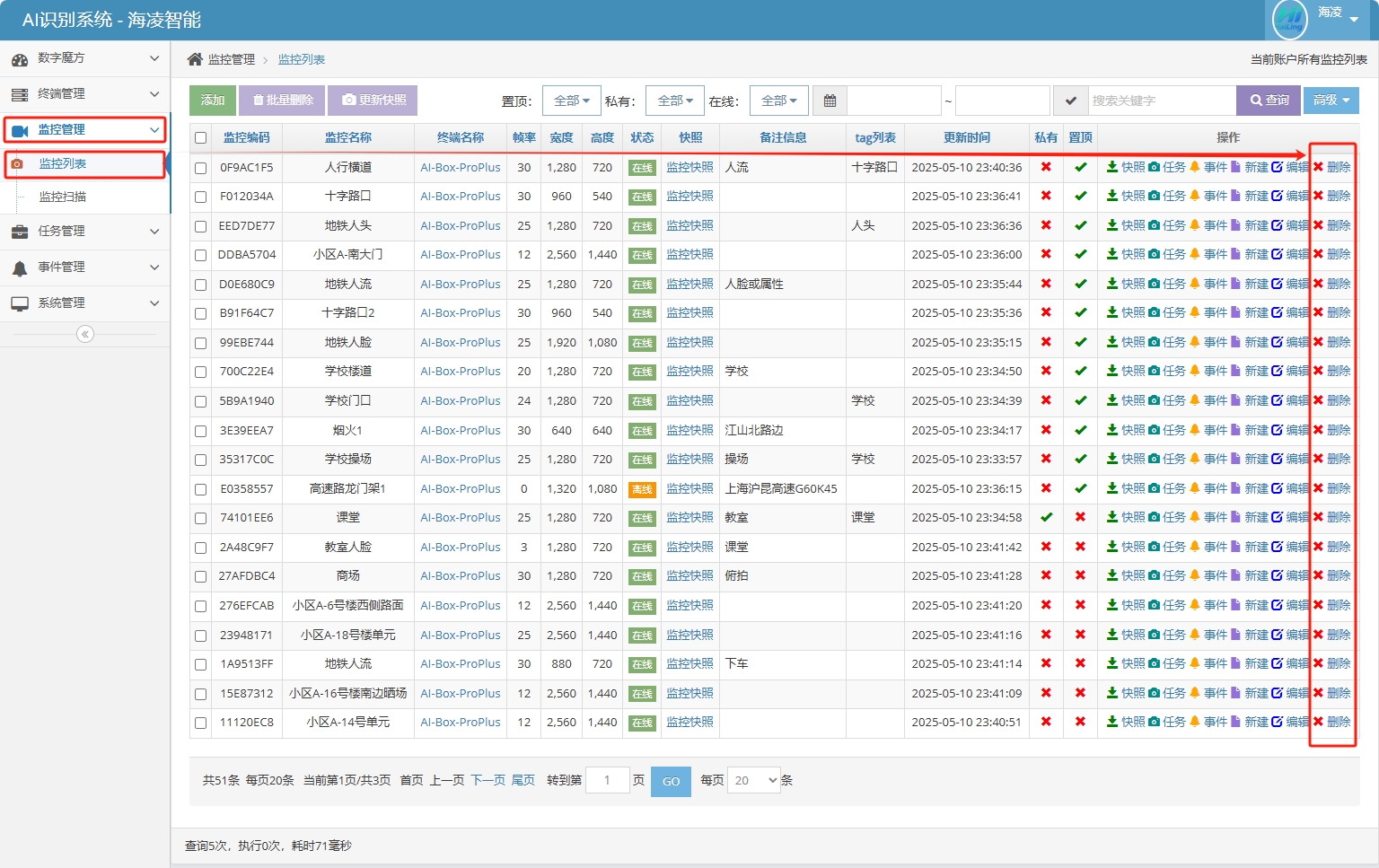Open the 置顶 filter dropdown
1379x868 pixels.
[572, 101]
